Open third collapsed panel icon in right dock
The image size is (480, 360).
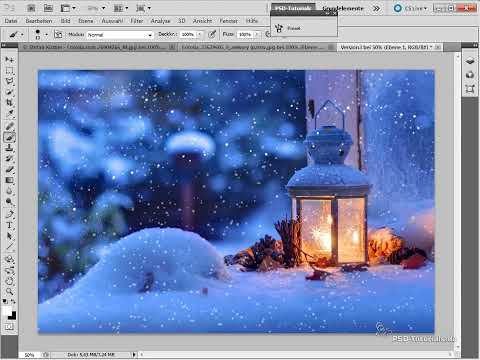point(470,89)
